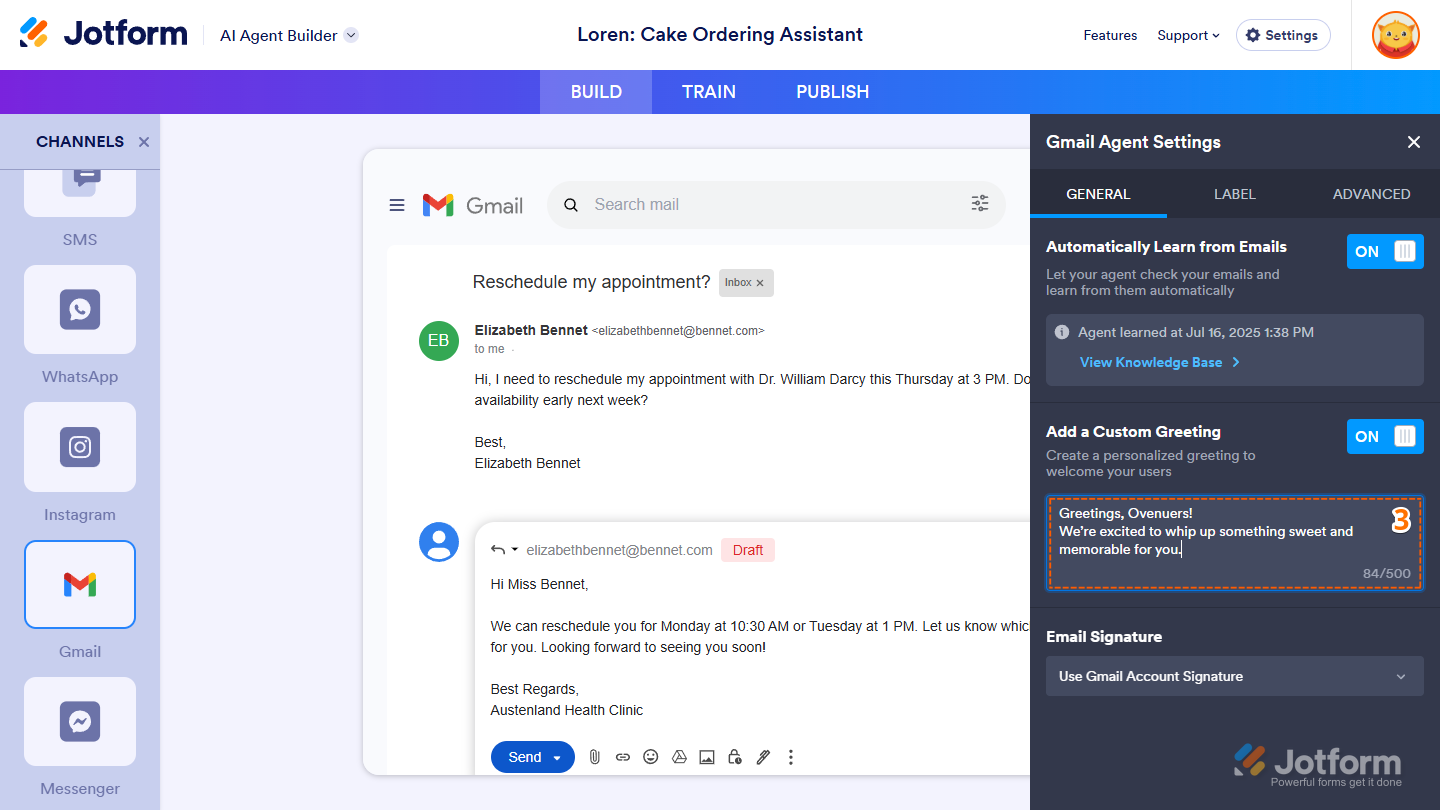Viewport: 1440px width, 810px height.
Task: Open more options three-dot menu
Action: point(791,757)
